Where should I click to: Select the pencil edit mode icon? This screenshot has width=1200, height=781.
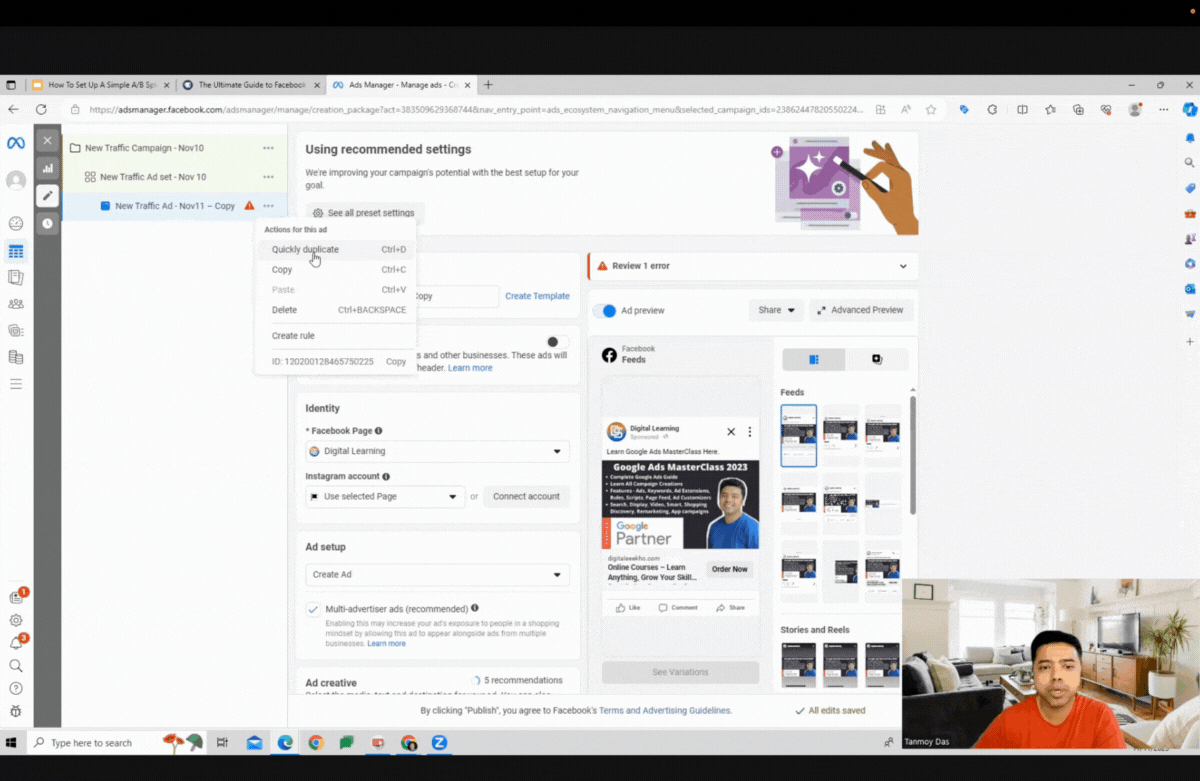pos(47,196)
